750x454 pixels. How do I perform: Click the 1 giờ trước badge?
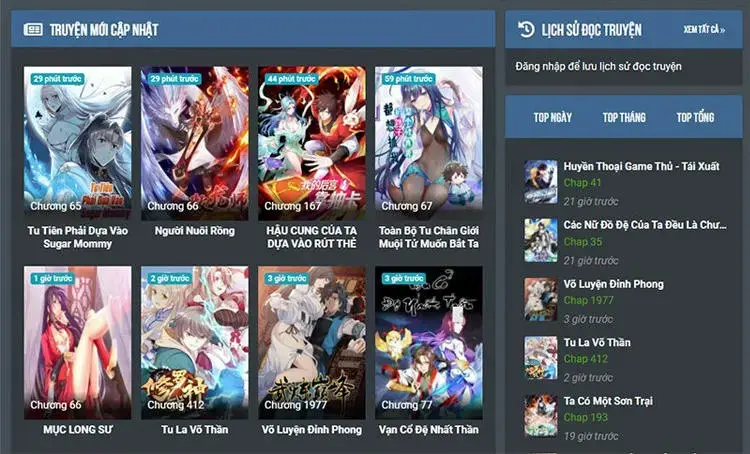pyautogui.click(x=52, y=278)
